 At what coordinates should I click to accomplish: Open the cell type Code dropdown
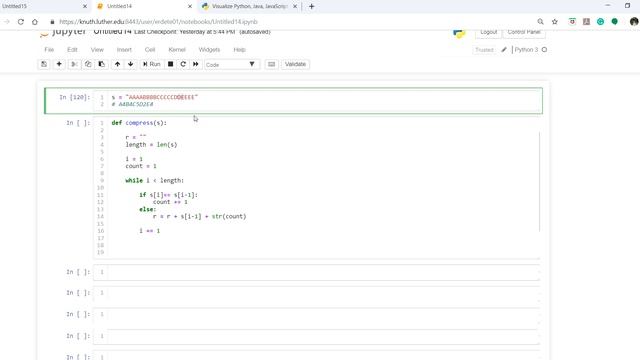(x=232, y=64)
